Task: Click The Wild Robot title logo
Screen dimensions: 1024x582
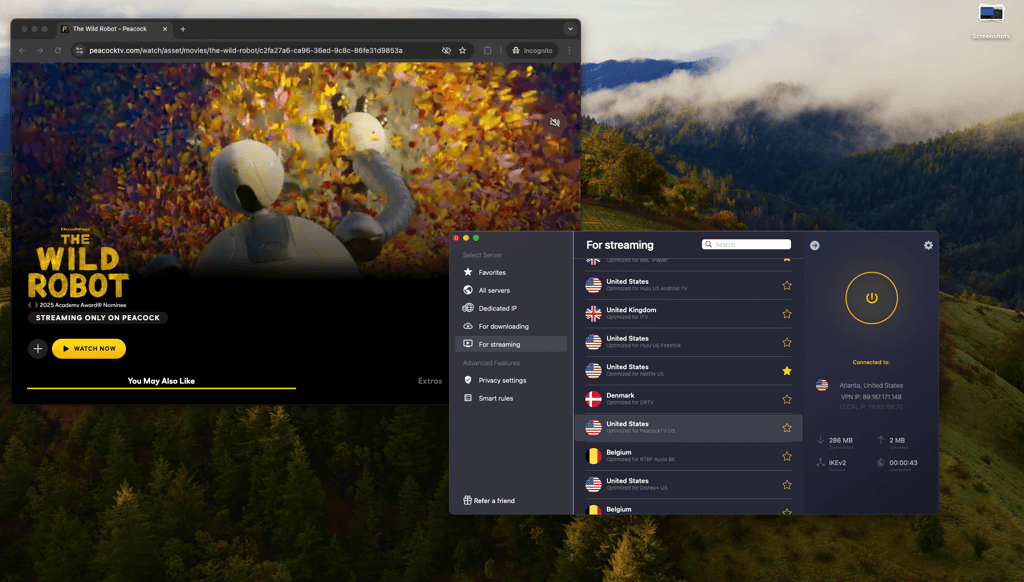Action: click(x=78, y=266)
